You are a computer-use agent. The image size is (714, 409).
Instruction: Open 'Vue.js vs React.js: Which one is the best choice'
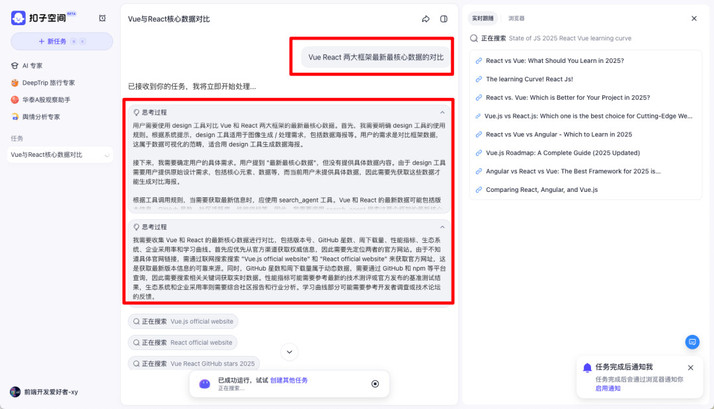588,116
